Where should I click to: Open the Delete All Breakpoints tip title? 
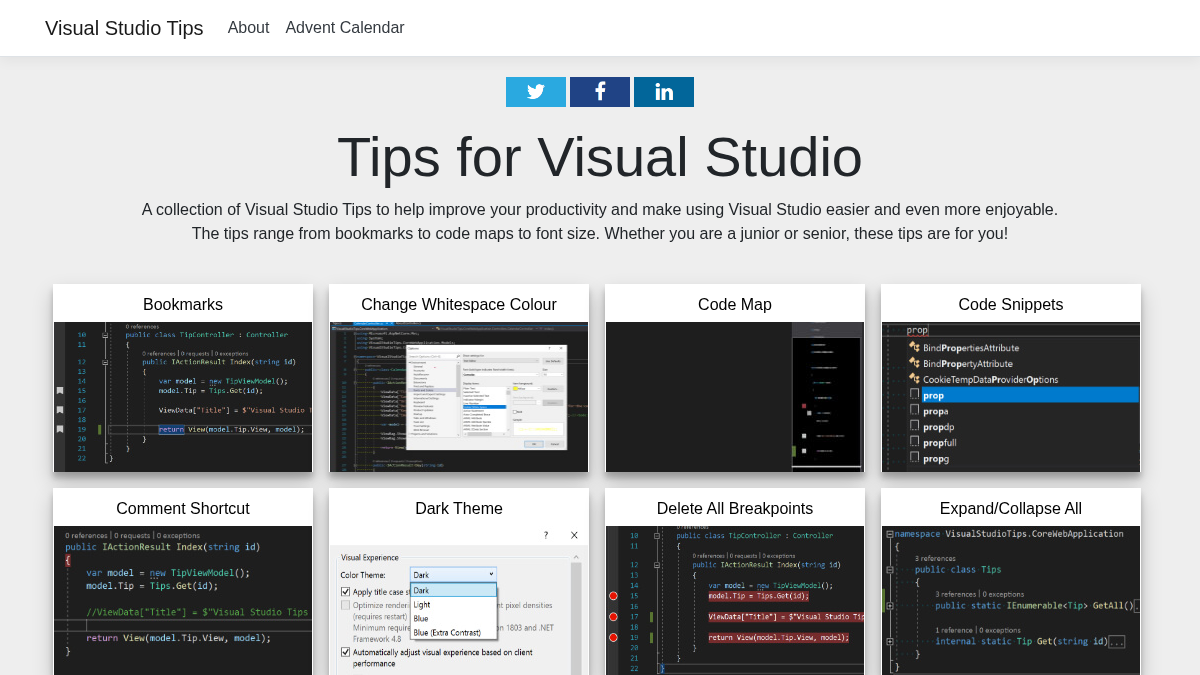[x=735, y=509]
